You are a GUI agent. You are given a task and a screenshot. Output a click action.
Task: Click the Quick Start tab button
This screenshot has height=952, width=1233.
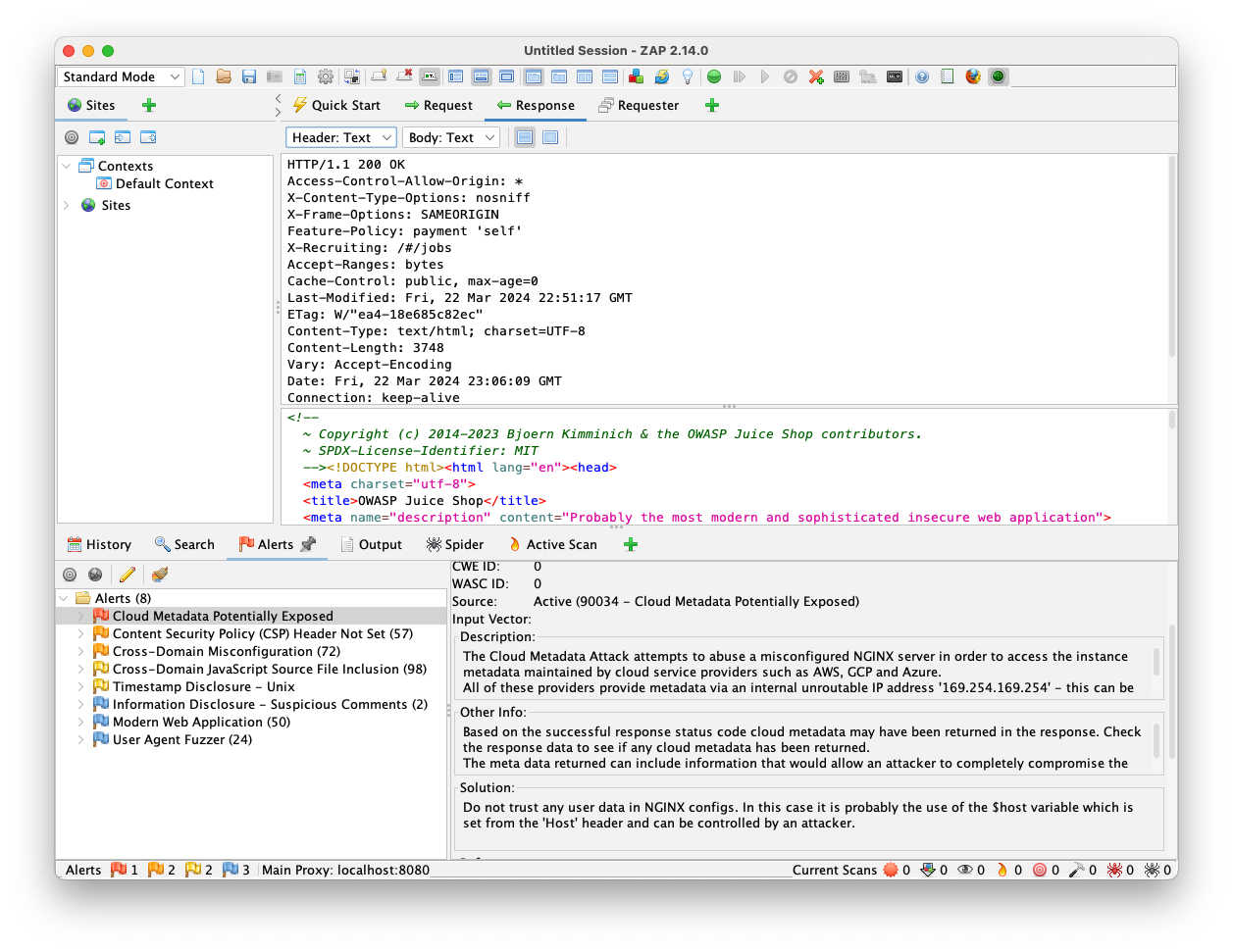click(336, 105)
